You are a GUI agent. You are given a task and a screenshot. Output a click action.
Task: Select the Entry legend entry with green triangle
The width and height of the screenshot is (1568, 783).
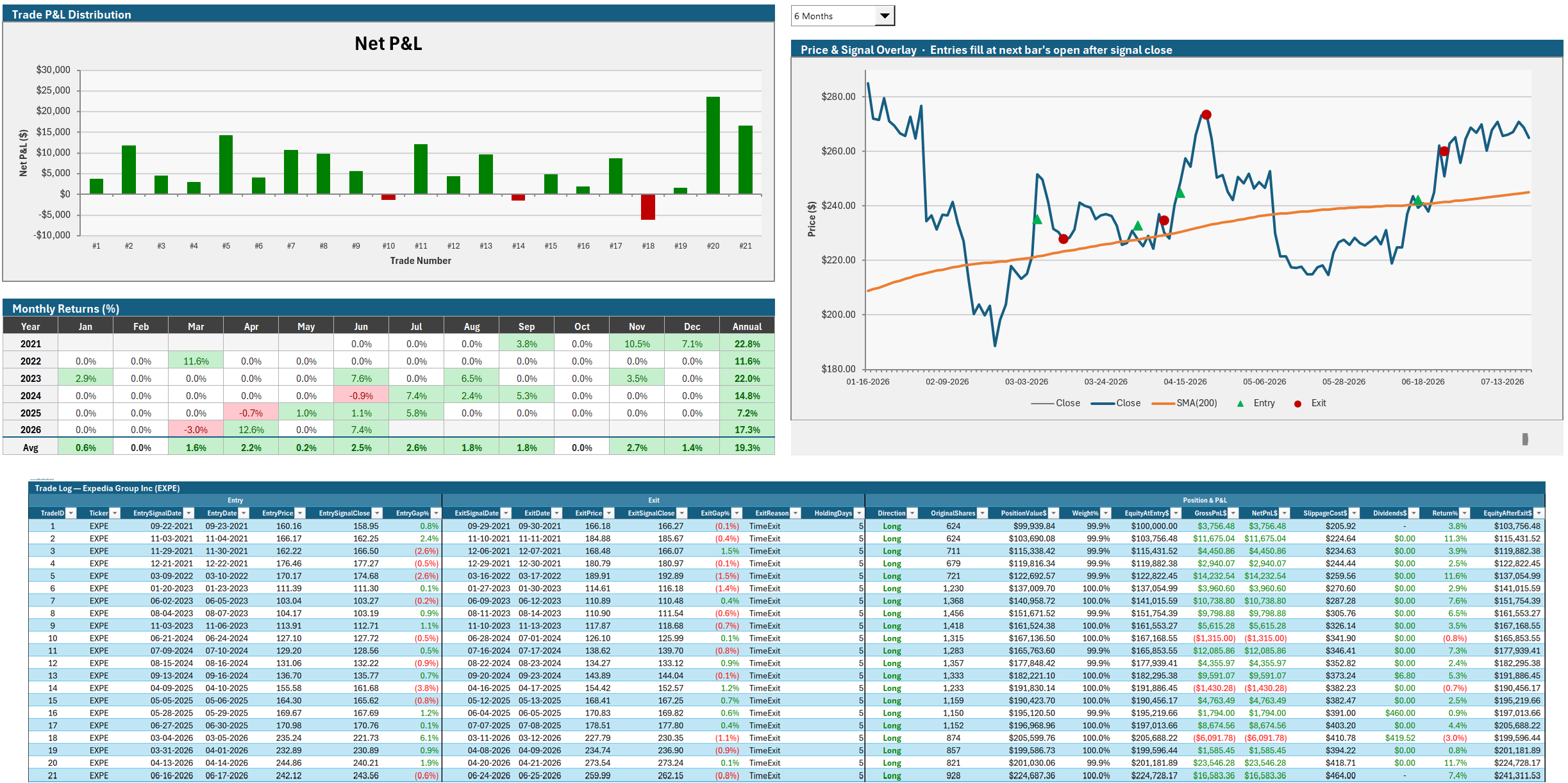1256,403
